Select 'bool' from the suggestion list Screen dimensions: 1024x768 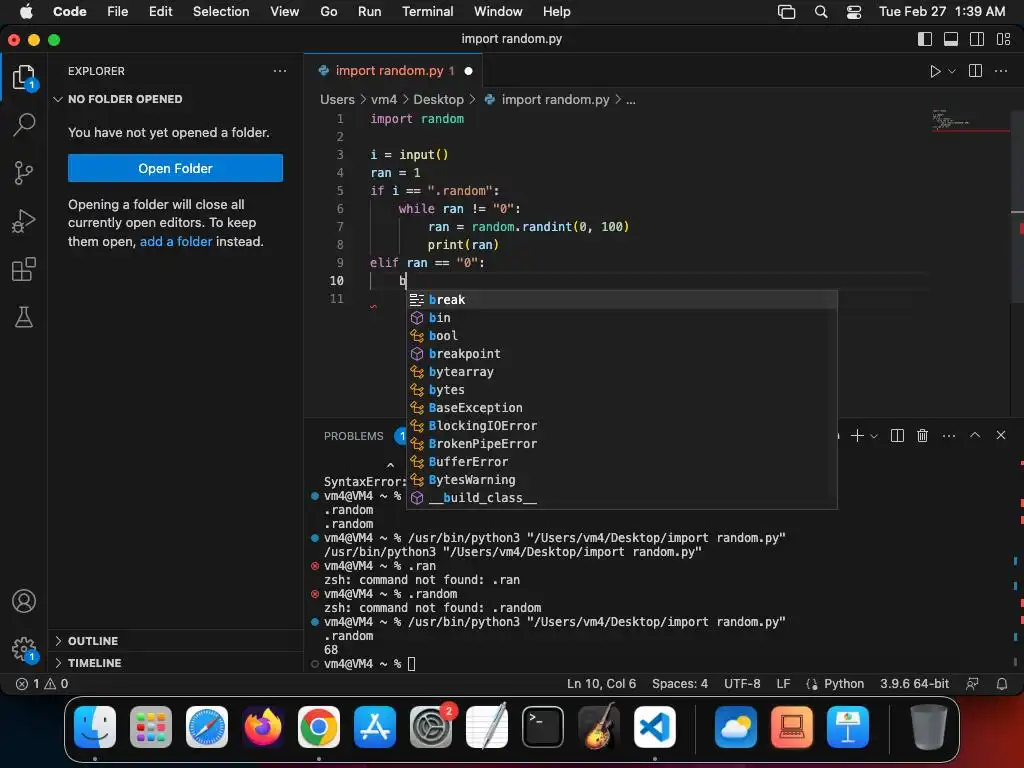622,336
